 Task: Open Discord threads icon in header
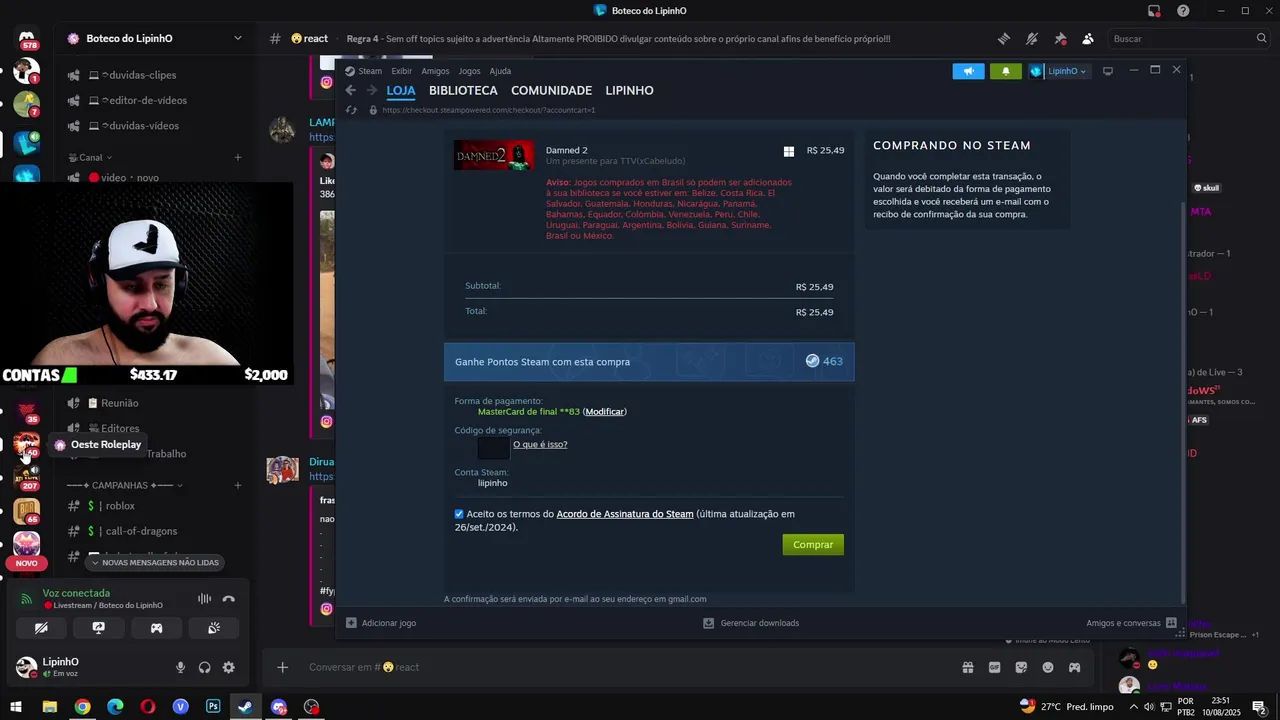(1004, 38)
